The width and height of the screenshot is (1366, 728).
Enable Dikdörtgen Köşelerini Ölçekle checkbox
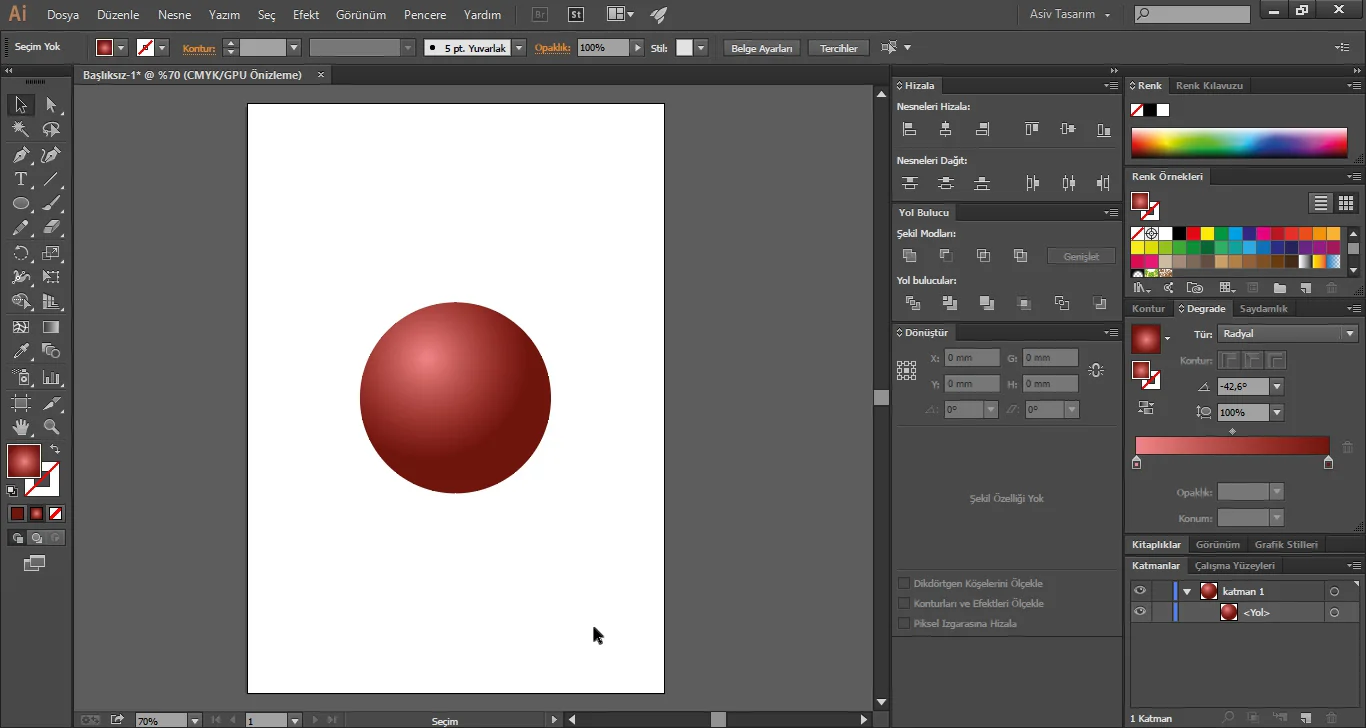904,584
